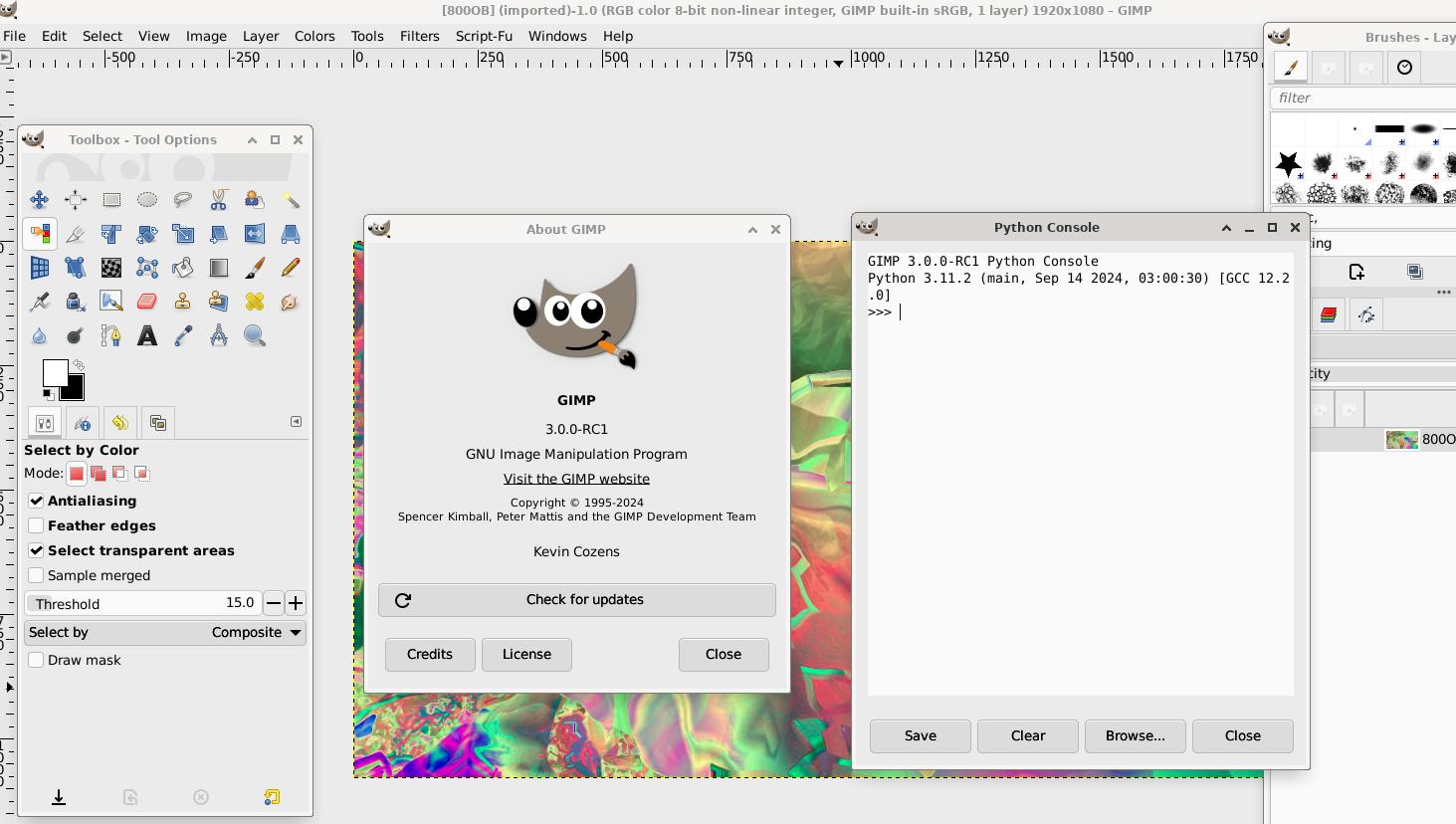1456x824 pixels.
Task: Click Check for updates
Action: pos(577,600)
